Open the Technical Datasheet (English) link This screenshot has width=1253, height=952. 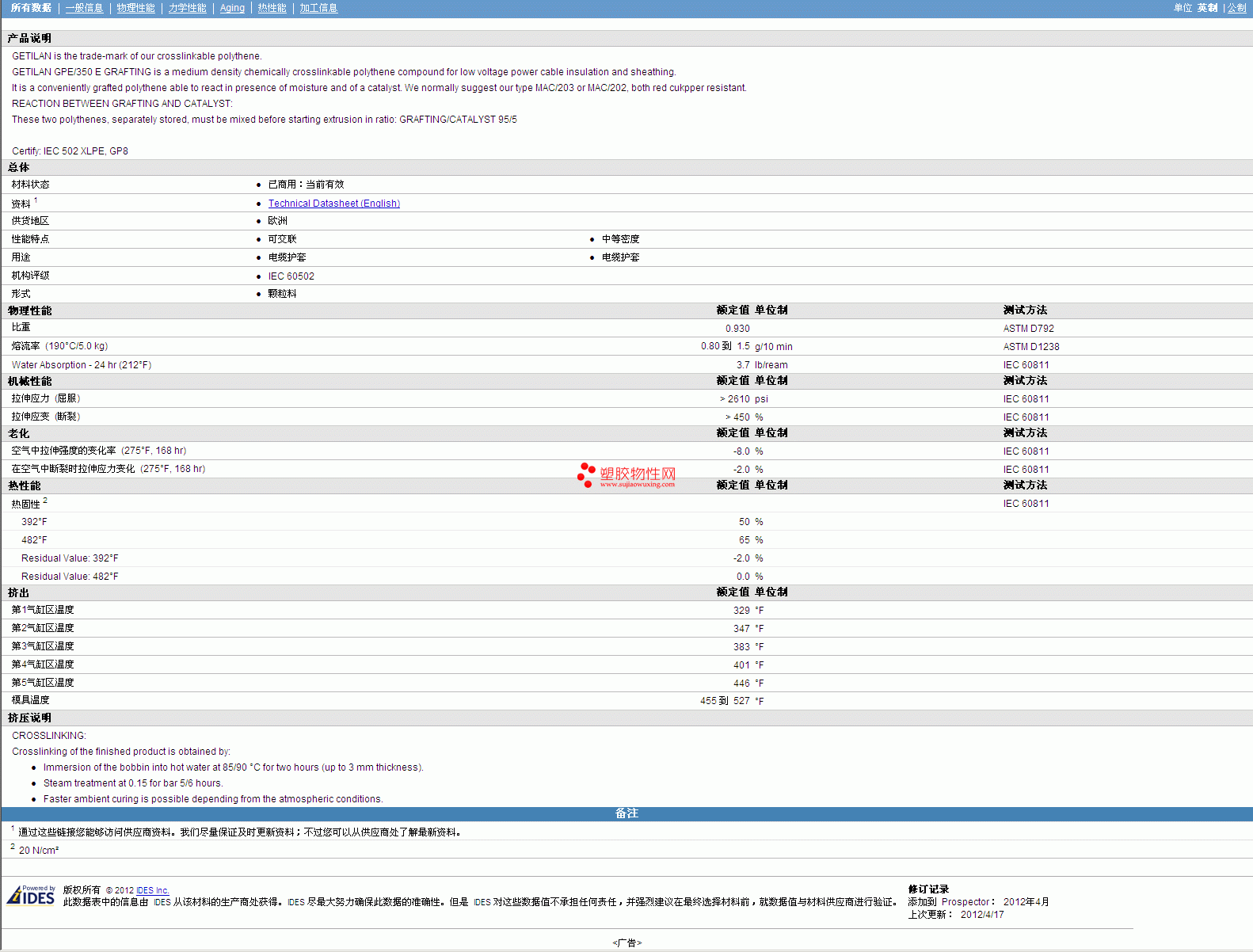point(333,204)
